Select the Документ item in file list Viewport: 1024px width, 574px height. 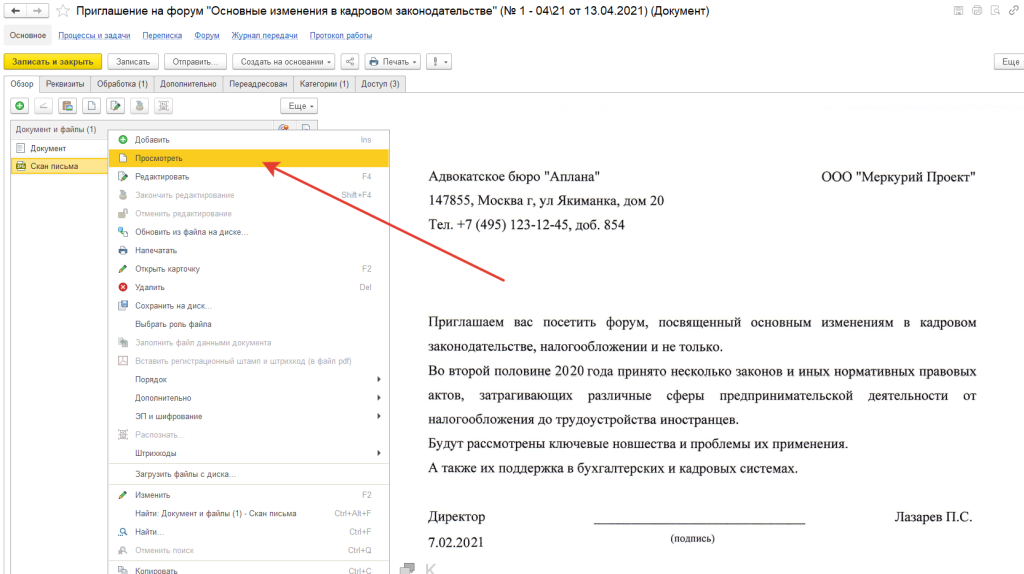point(48,148)
